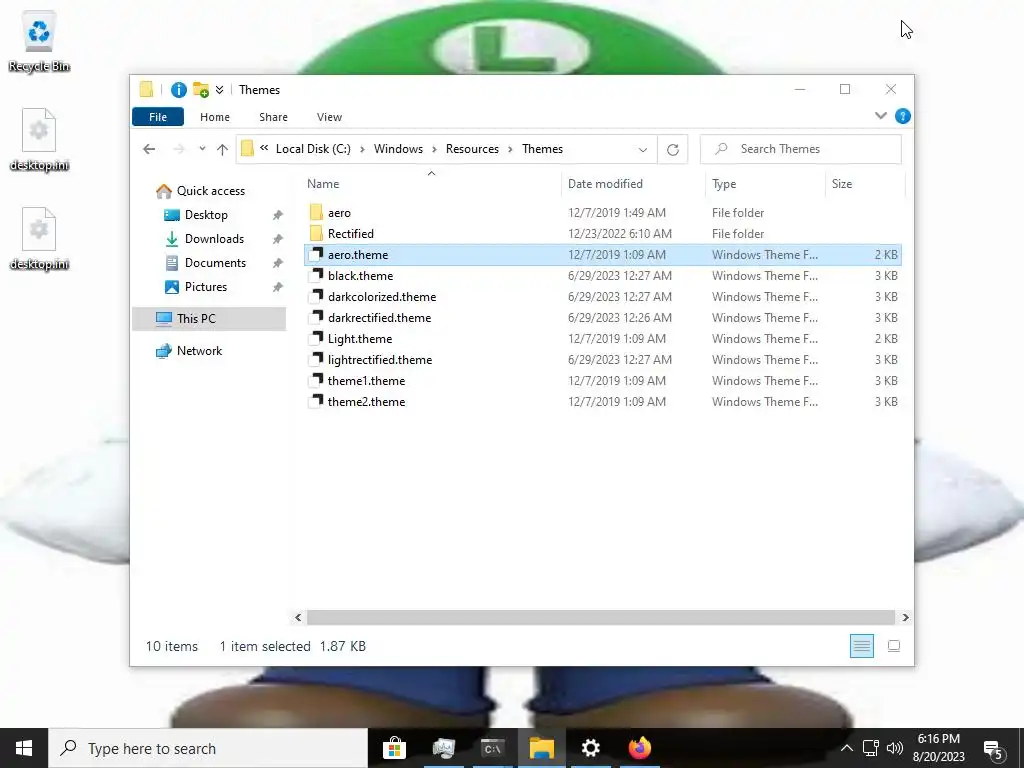Screen dimensions: 1024x768
Task: Open Microsoft Store from taskbar
Action: pyautogui.click(x=394, y=748)
